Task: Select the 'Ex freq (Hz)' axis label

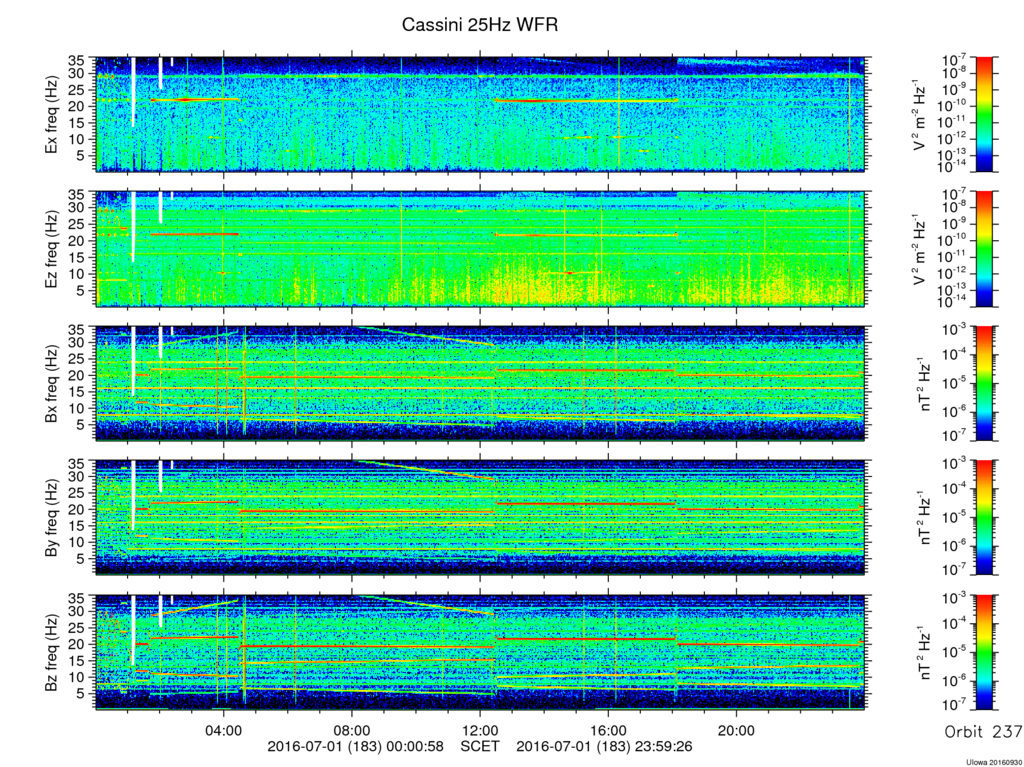Action: coord(52,115)
